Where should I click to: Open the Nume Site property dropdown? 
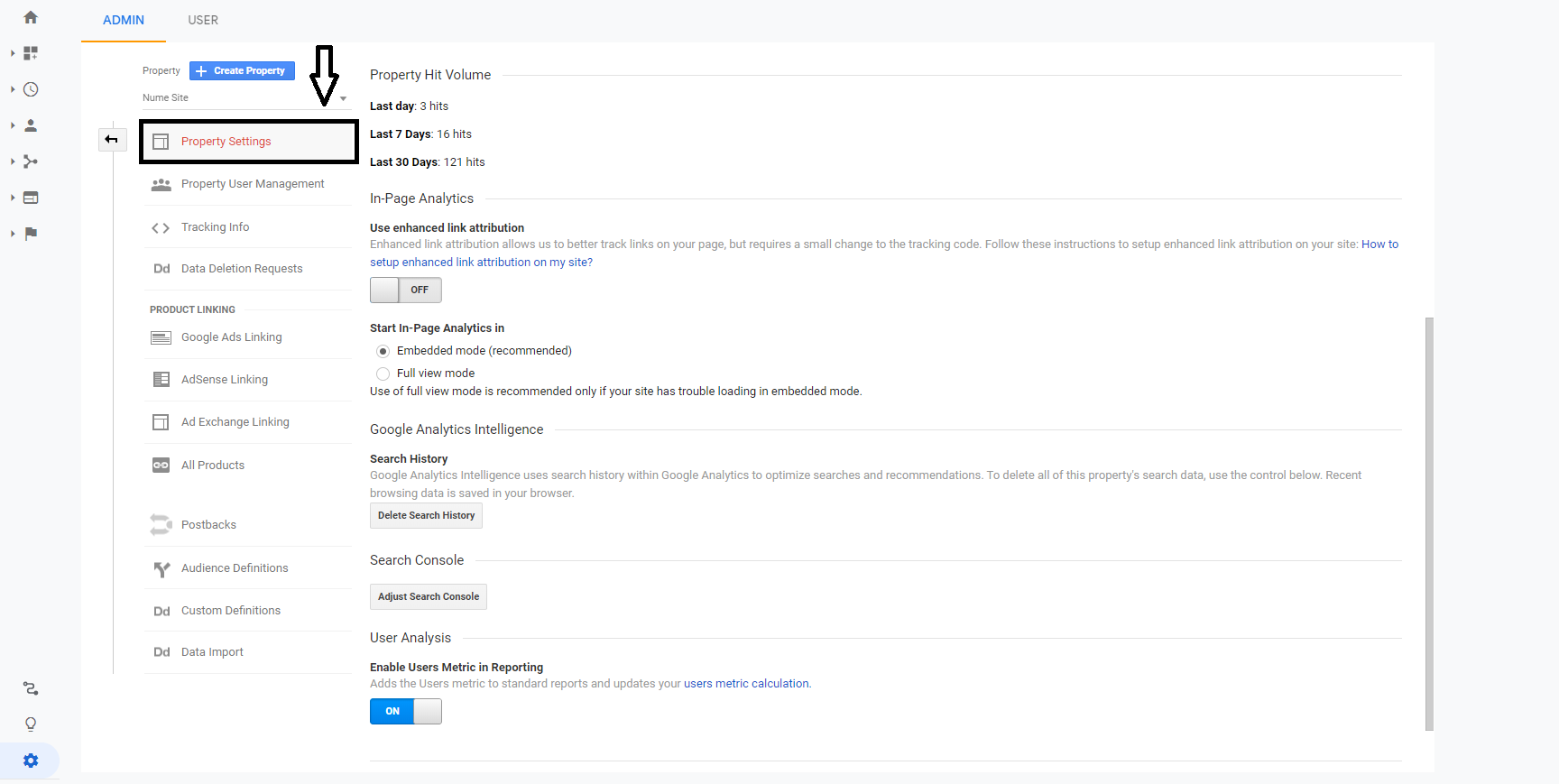[x=244, y=97]
